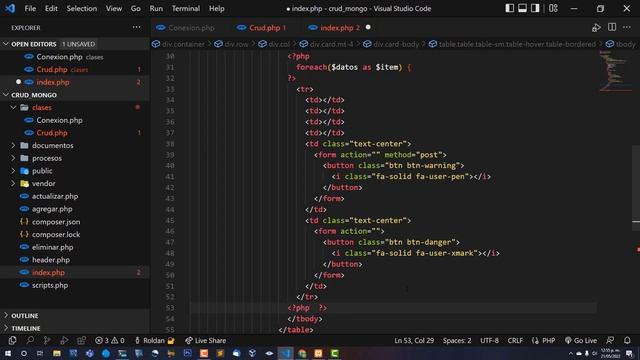This screenshot has width=640, height=360.
Task: Click the Chrome icon on the taskbar
Action: [302, 353]
